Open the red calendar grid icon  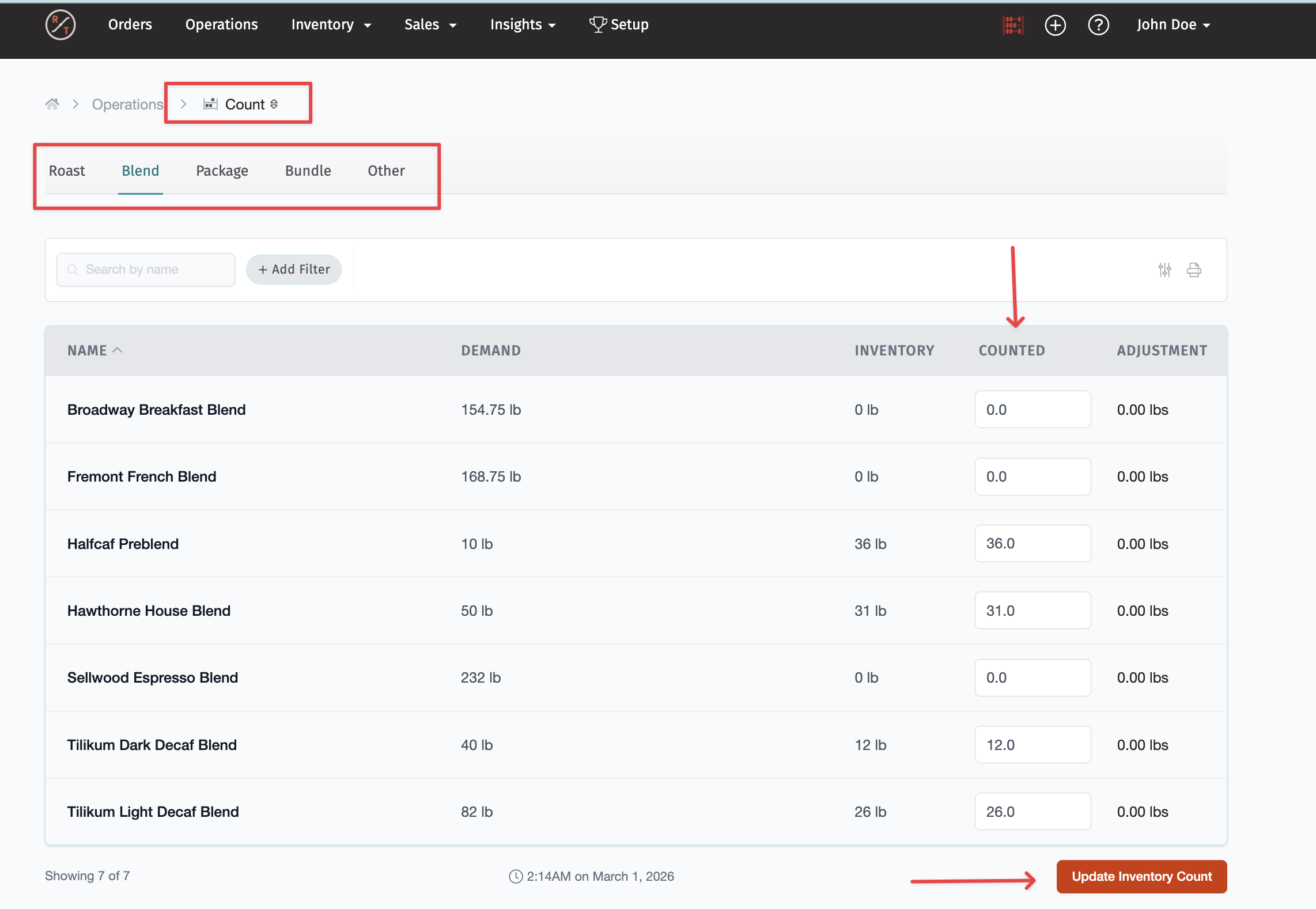(x=1012, y=25)
